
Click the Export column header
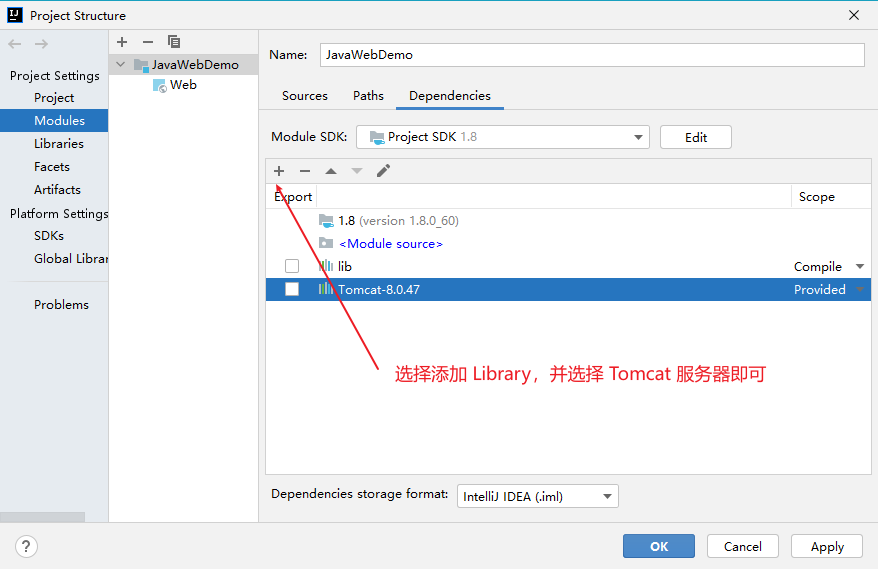pos(292,197)
